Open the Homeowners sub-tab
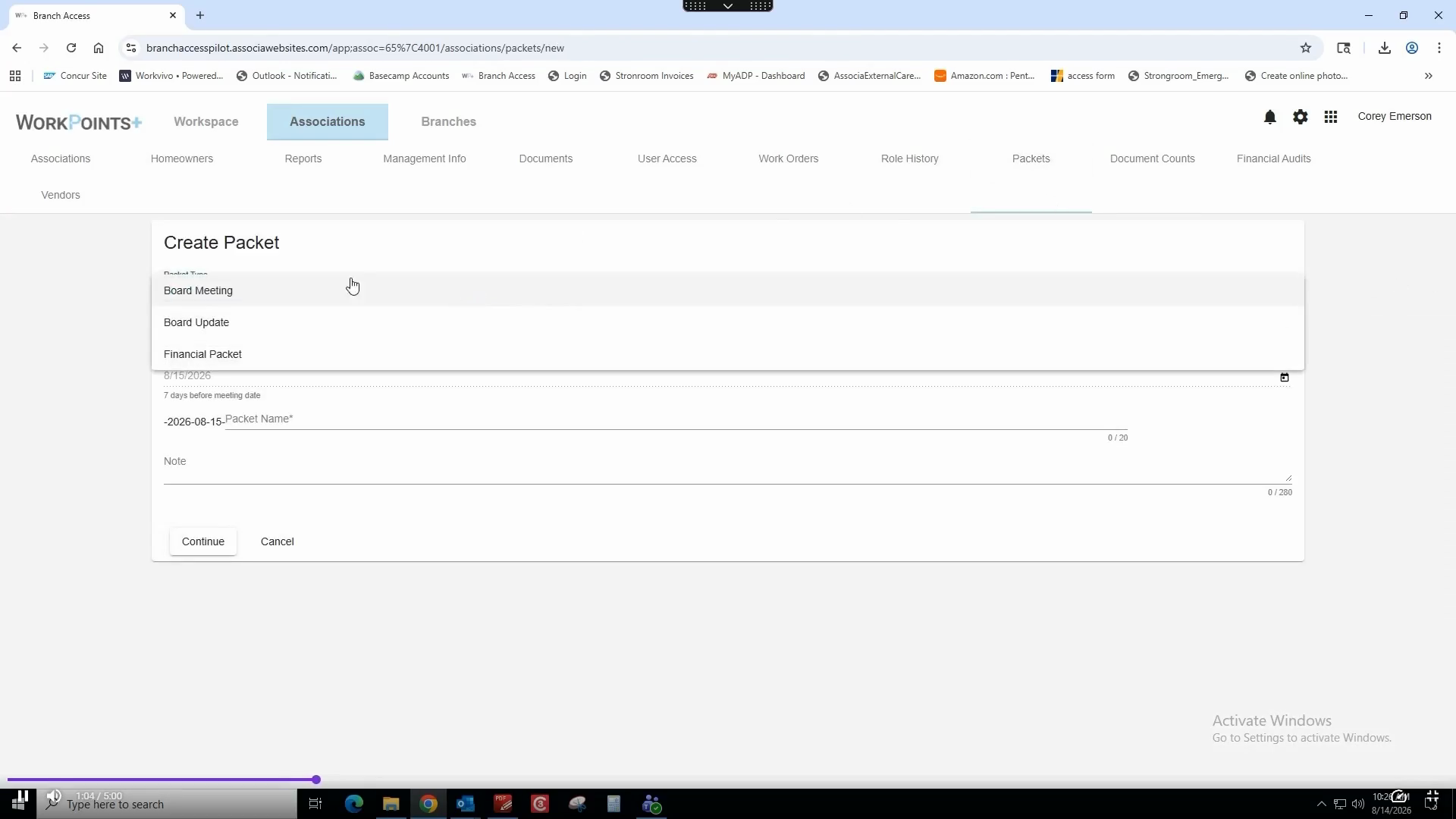Image resolution: width=1456 pixels, height=819 pixels. (182, 158)
